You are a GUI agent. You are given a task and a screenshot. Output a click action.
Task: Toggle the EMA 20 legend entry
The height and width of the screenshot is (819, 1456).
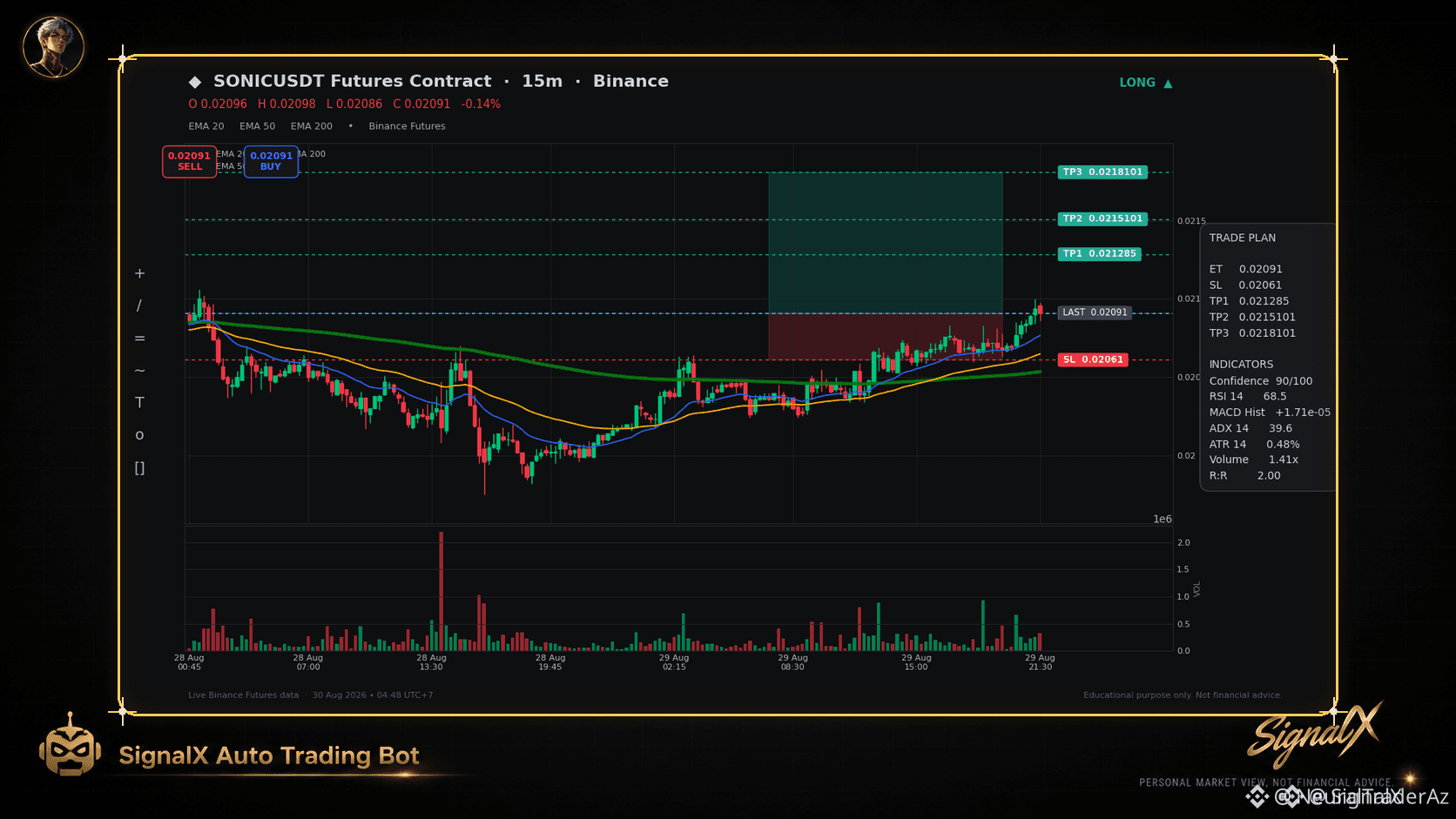click(206, 126)
